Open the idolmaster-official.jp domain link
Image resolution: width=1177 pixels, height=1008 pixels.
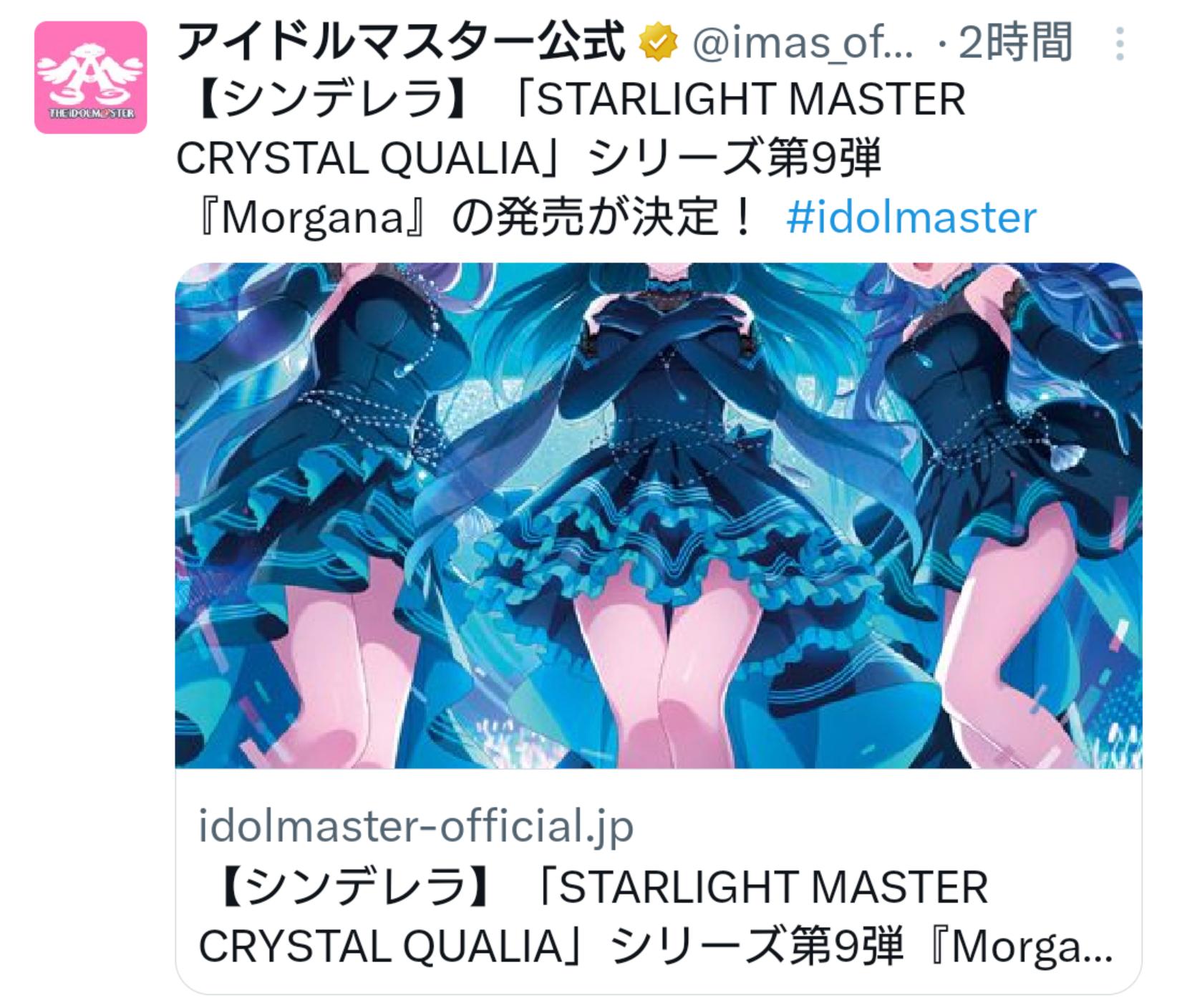tap(416, 826)
